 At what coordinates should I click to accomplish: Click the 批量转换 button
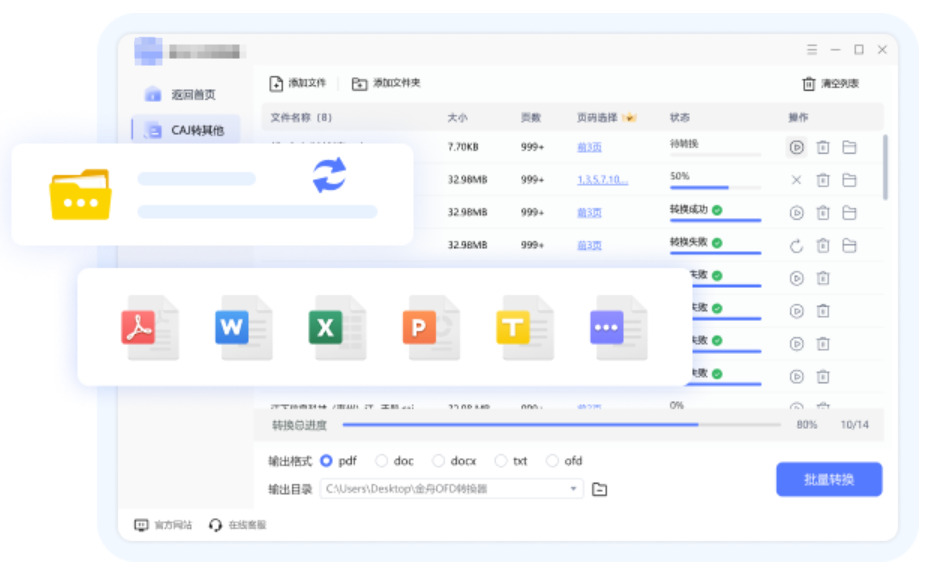coord(829,479)
